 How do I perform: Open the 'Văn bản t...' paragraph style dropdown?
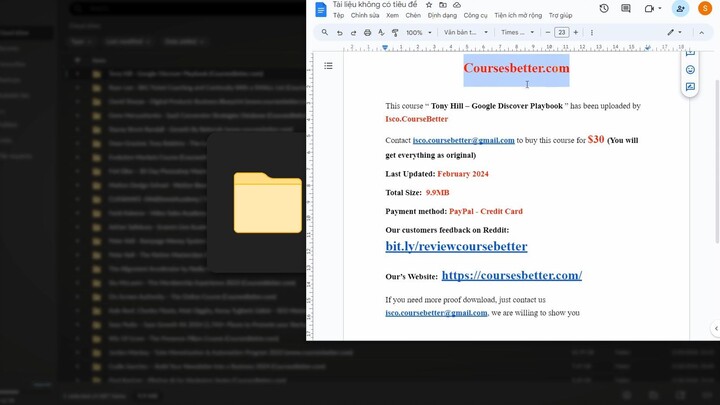(x=466, y=33)
